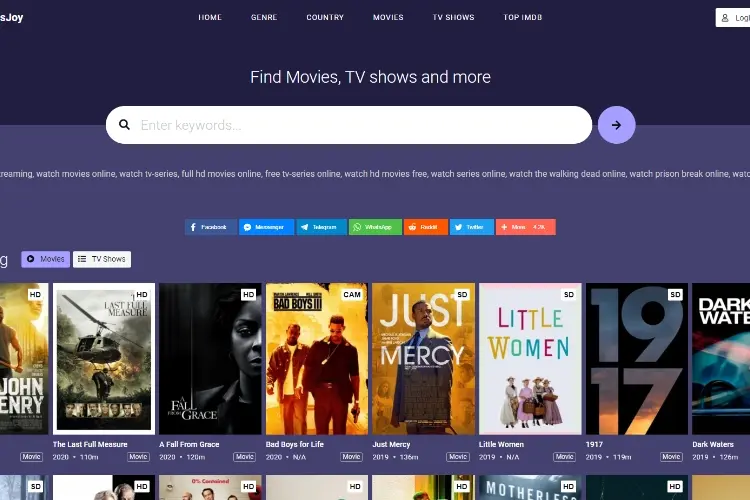
Task: Click the Movie tag under A Fall From Grace
Action: [245, 457]
